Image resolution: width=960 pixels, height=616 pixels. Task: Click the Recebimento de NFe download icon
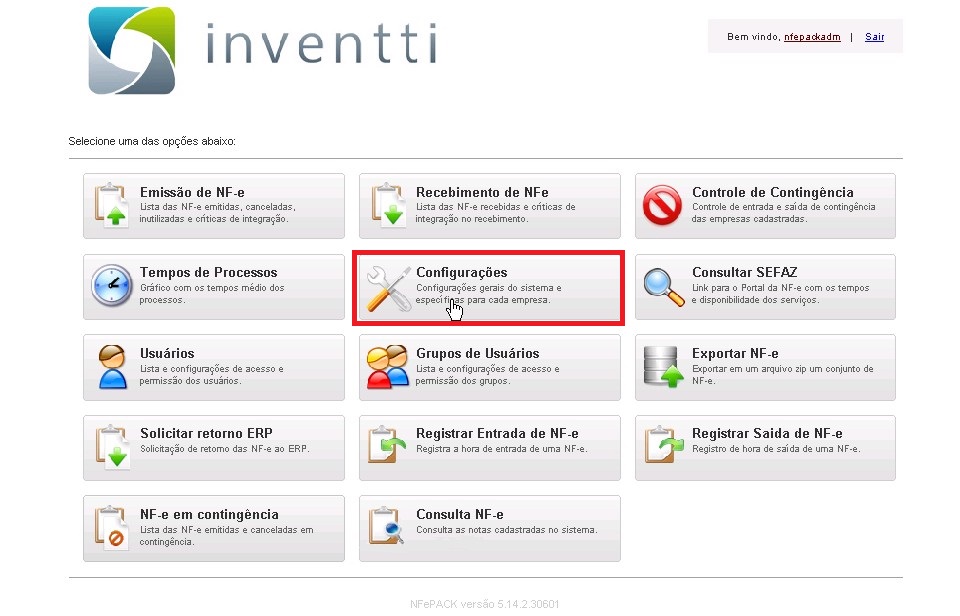pyautogui.click(x=387, y=205)
